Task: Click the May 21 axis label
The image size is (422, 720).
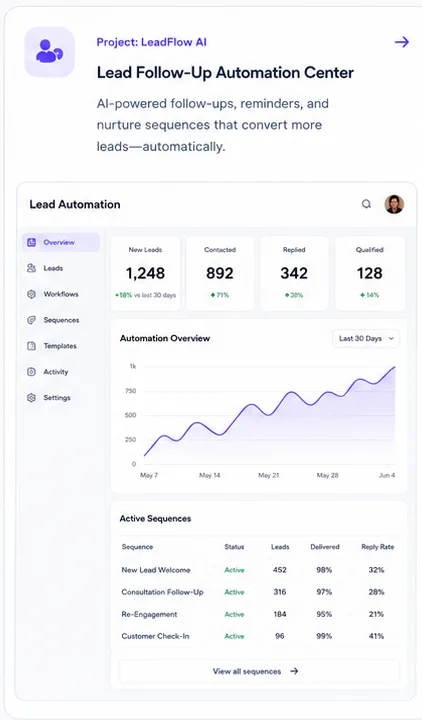Action: tap(269, 475)
